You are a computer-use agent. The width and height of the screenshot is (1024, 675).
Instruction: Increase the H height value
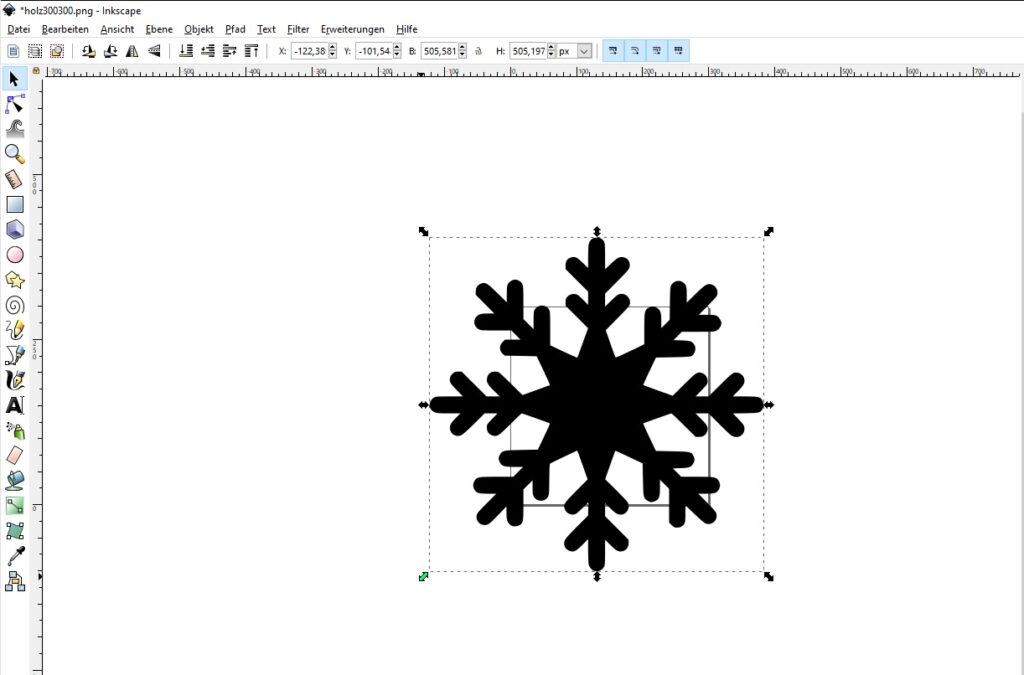[551, 47]
